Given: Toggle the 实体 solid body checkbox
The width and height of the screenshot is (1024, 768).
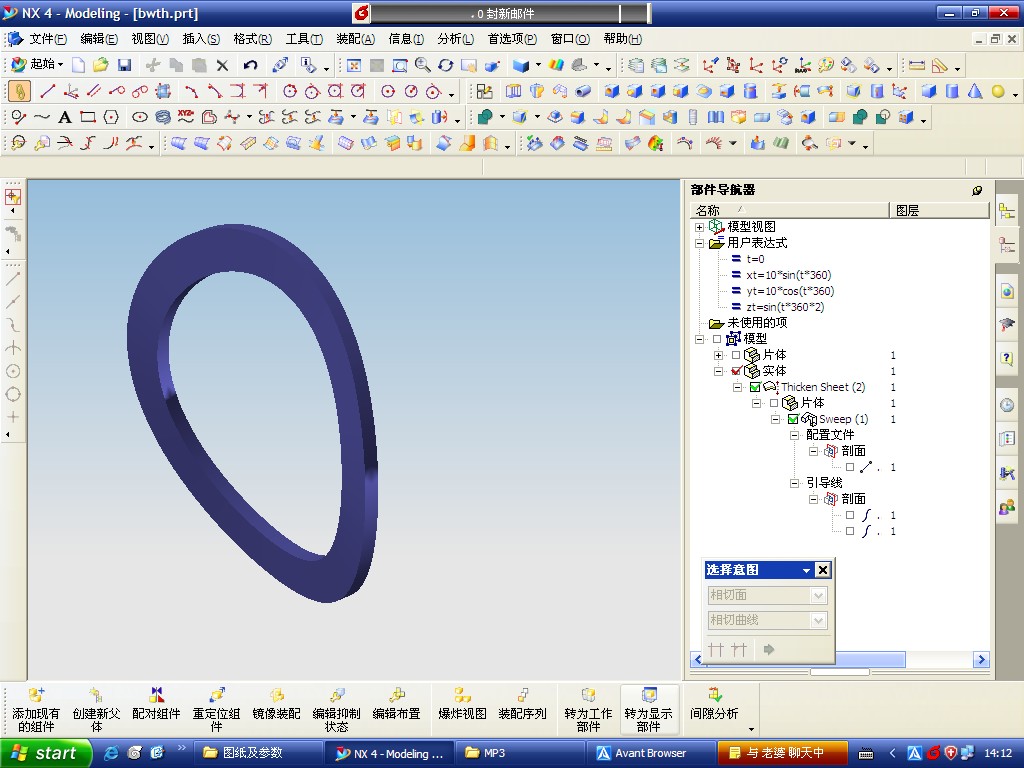Looking at the screenshot, I should point(737,371).
